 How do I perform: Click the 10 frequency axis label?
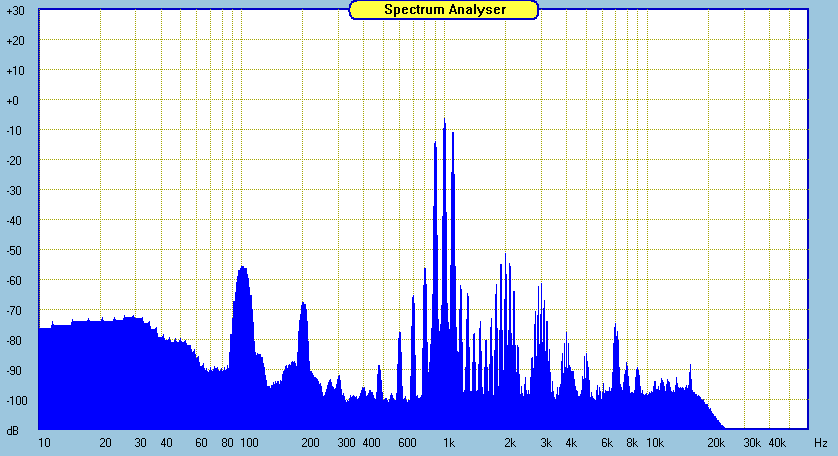44,442
